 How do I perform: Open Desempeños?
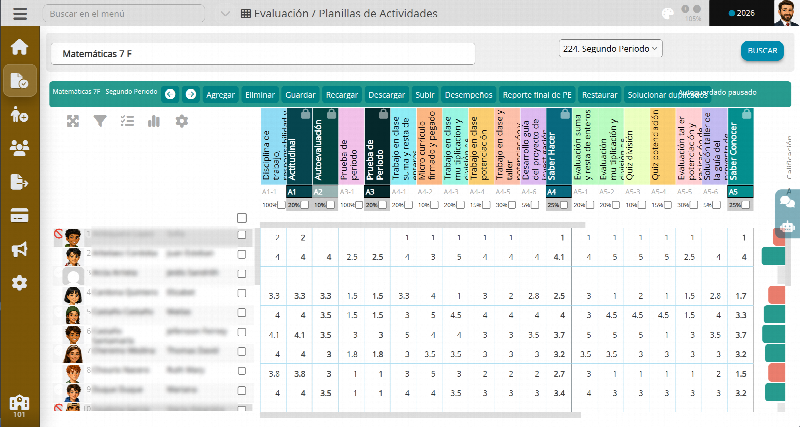(x=468, y=95)
